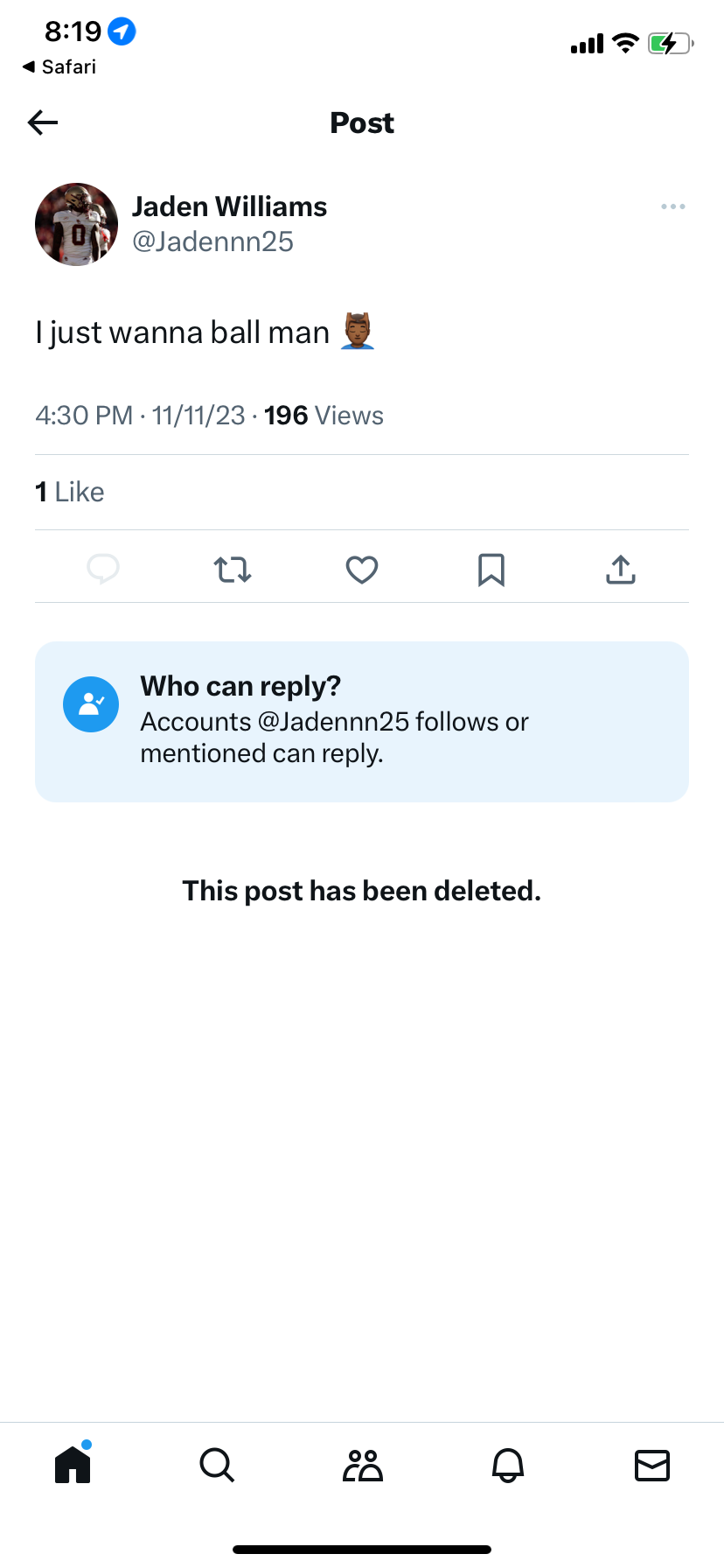Open the Home tab
The height and width of the screenshot is (1568, 724).
pos(73,1465)
